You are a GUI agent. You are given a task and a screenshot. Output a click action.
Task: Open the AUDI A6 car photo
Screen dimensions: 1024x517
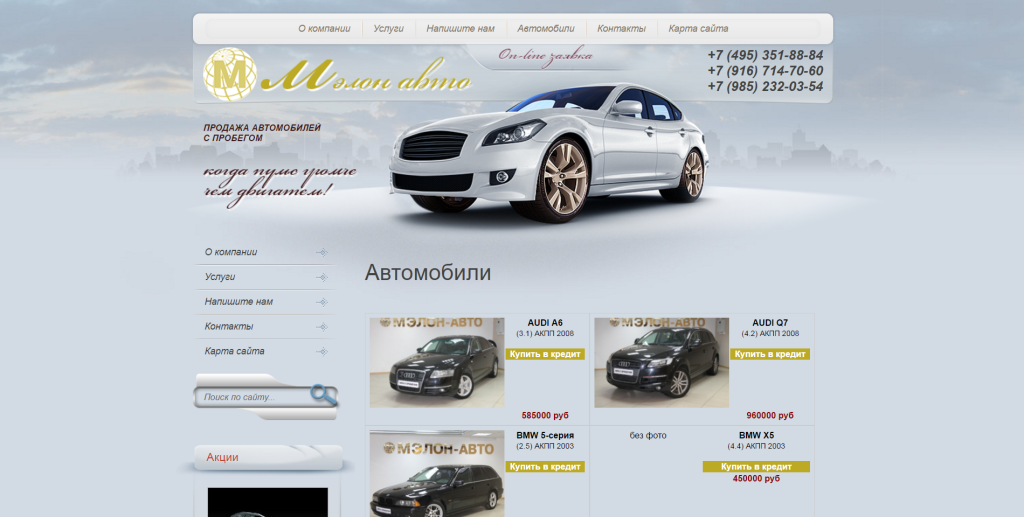[437, 363]
